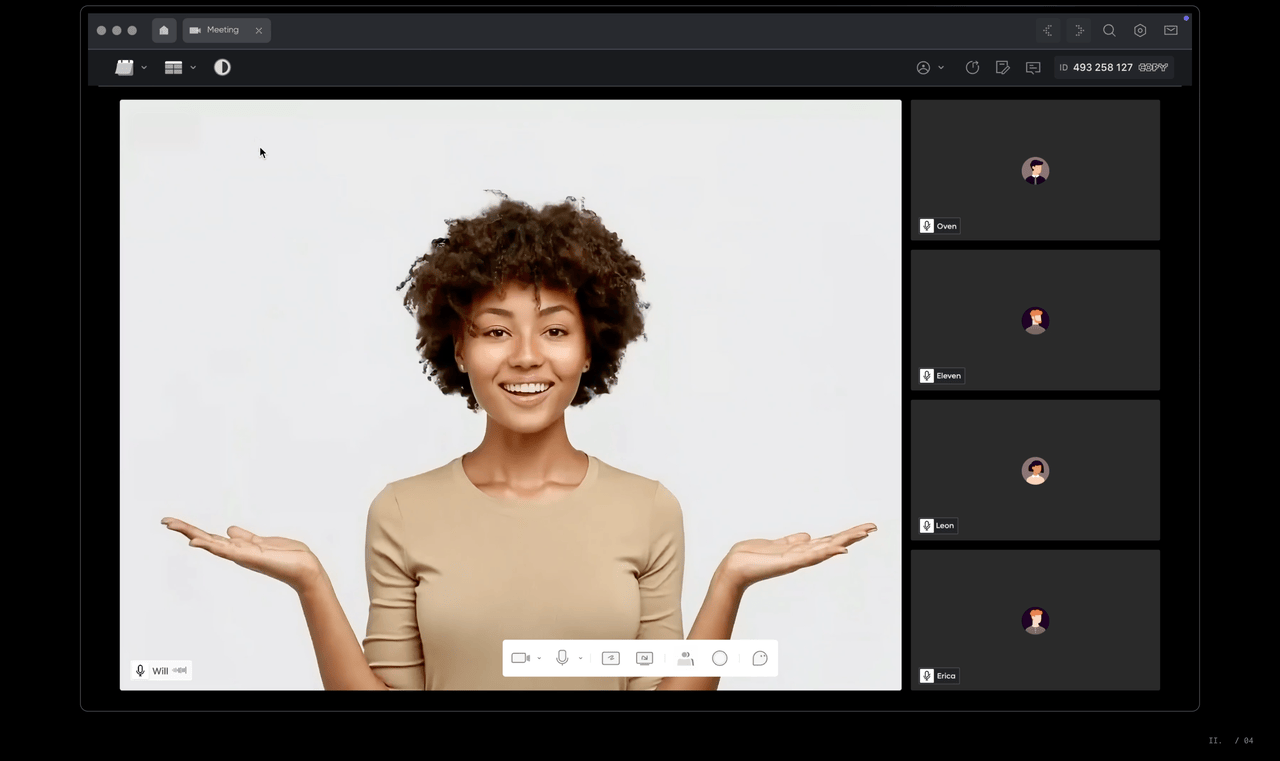The height and width of the screenshot is (761, 1280).
Task: Close the Meeting tab
Action: coord(259,31)
